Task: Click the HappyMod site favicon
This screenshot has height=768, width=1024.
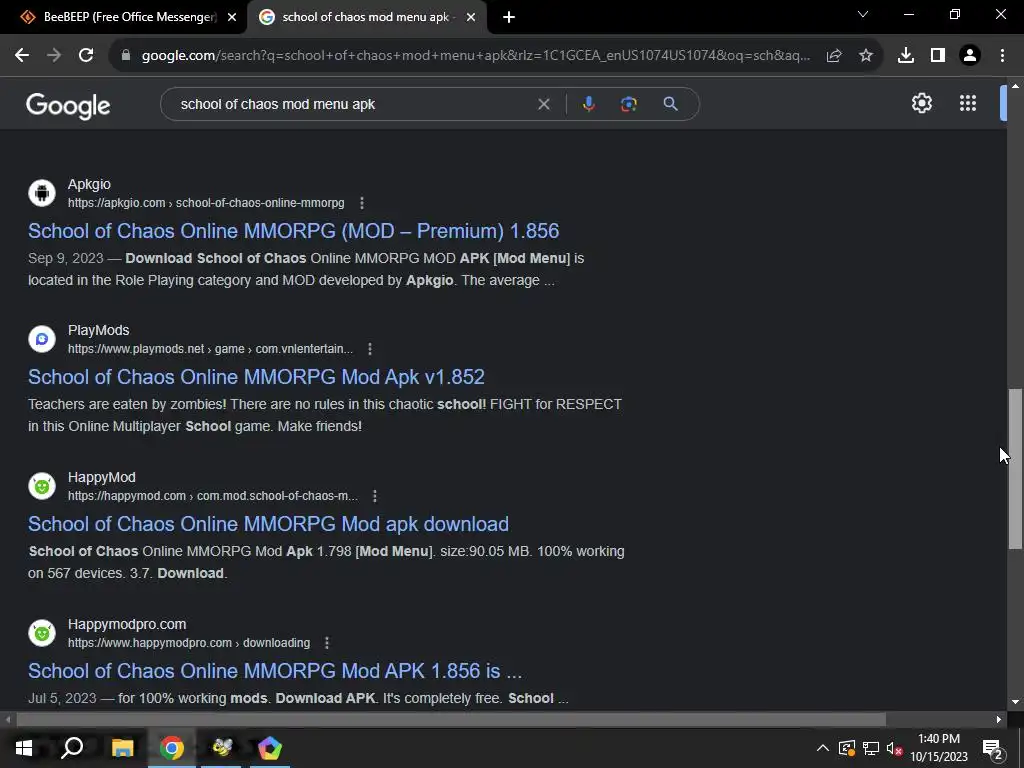Action: (x=42, y=486)
